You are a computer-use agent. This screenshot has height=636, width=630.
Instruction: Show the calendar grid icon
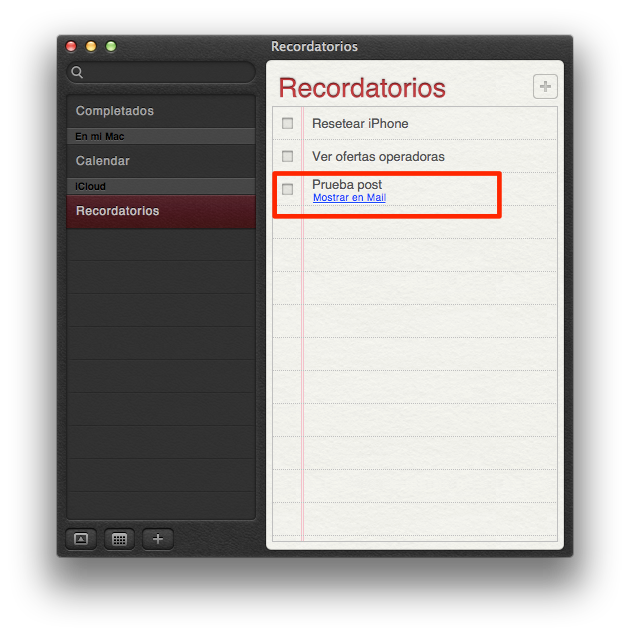click(119, 539)
